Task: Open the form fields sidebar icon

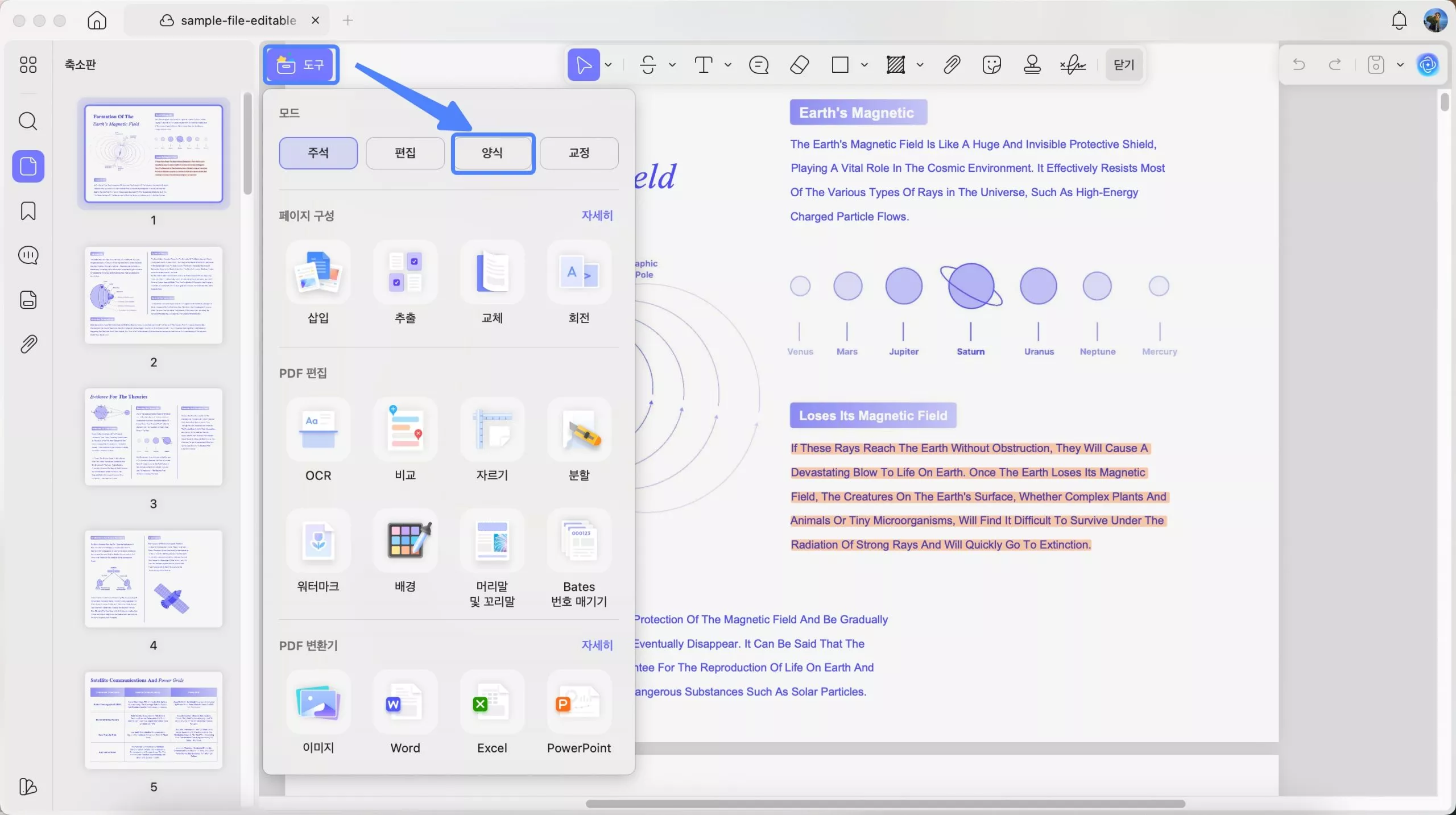Action: (x=28, y=300)
